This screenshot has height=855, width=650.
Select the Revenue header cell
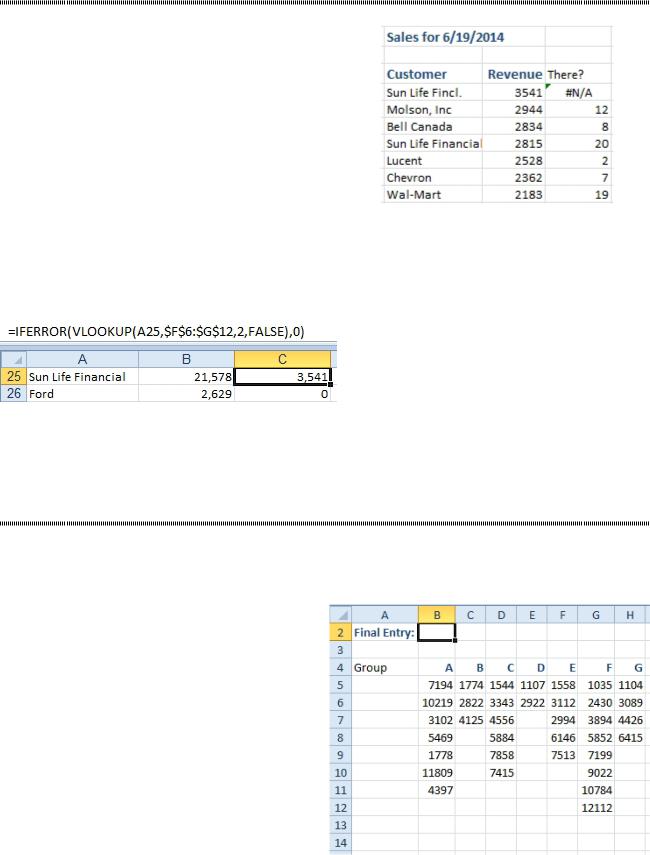point(514,74)
